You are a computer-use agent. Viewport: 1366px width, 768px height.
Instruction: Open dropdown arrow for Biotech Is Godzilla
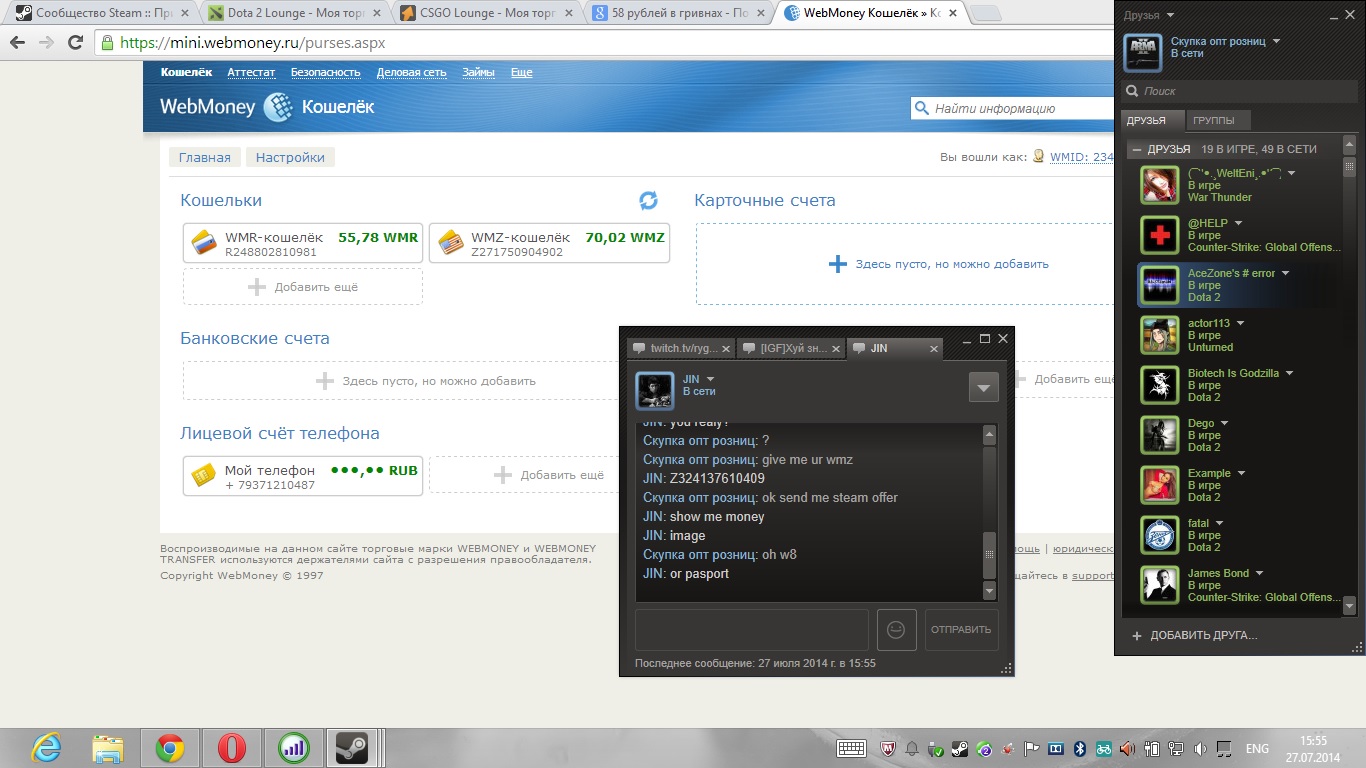point(1289,373)
